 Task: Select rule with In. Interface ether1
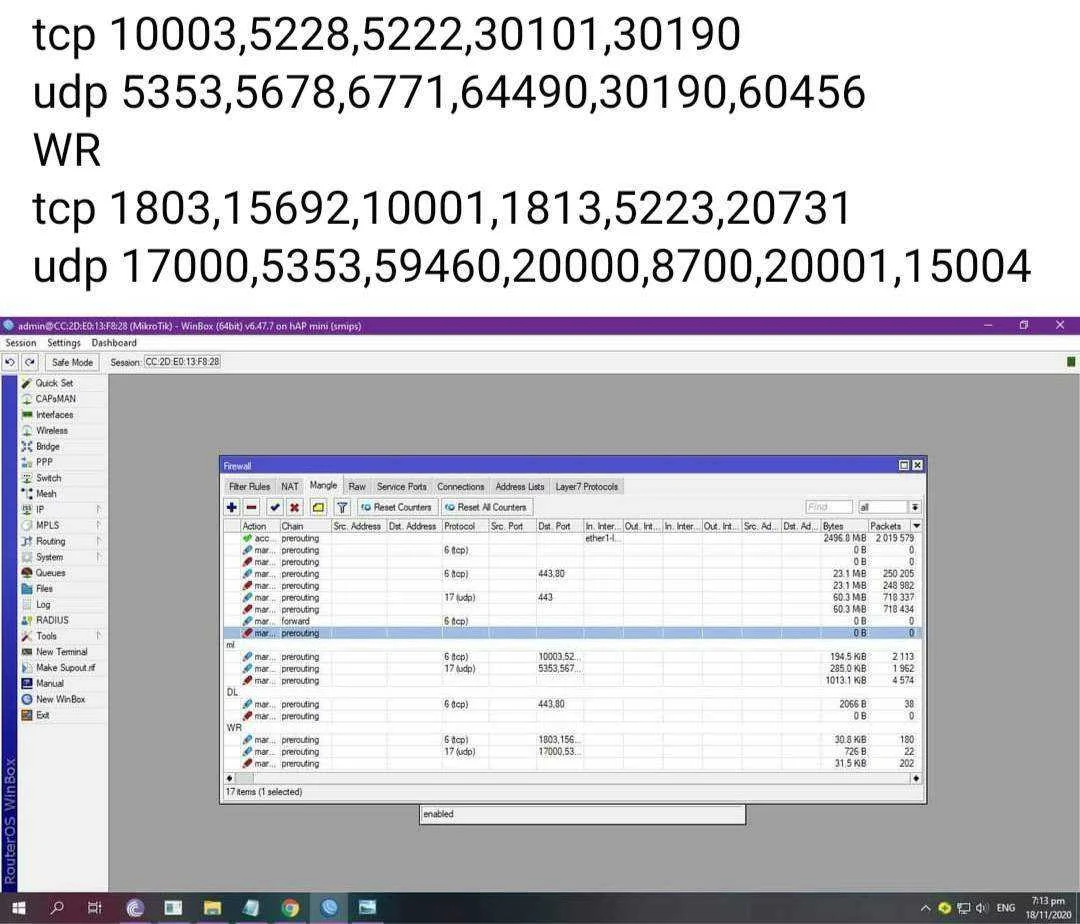(x=573, y=538)
